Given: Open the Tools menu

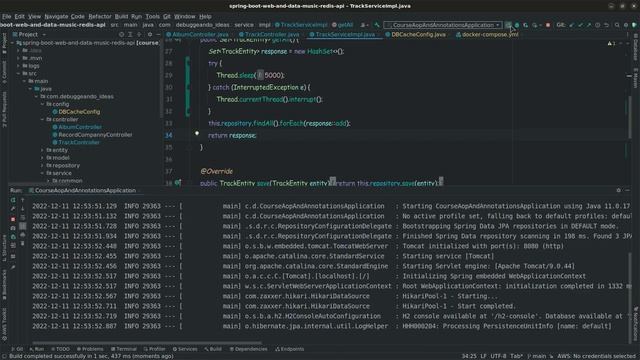Looking at the screenshot, I should (x=153, y=16).
